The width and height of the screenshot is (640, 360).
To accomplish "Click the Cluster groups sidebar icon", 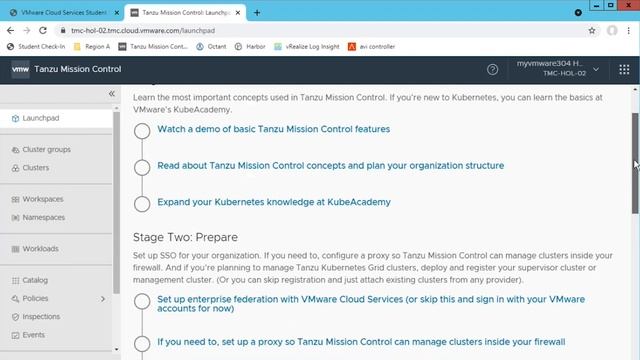I will click(16, 150).
